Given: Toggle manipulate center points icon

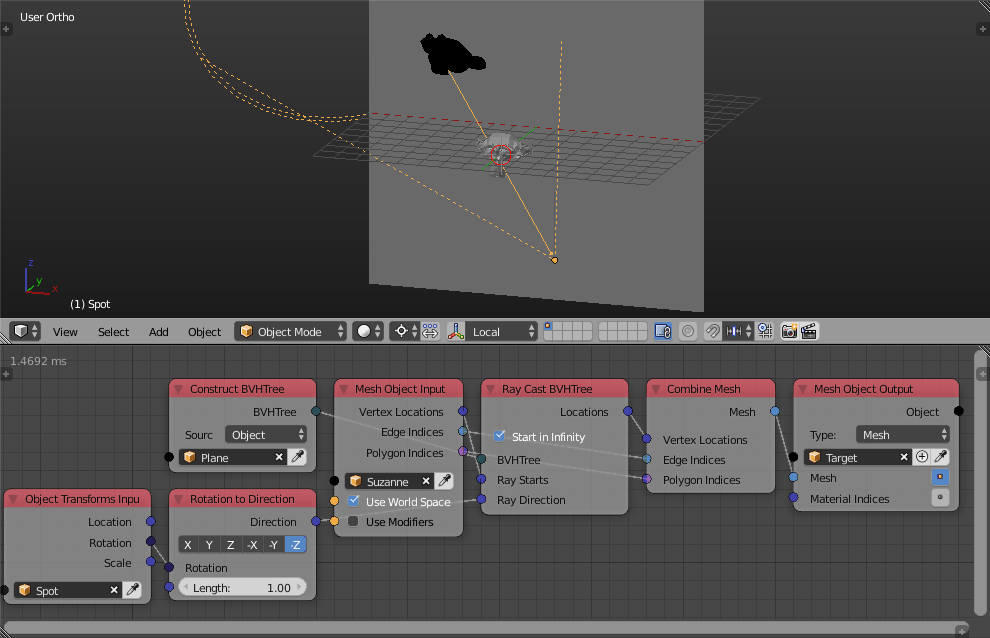Looking at the screenshot, I should (431, 331).
